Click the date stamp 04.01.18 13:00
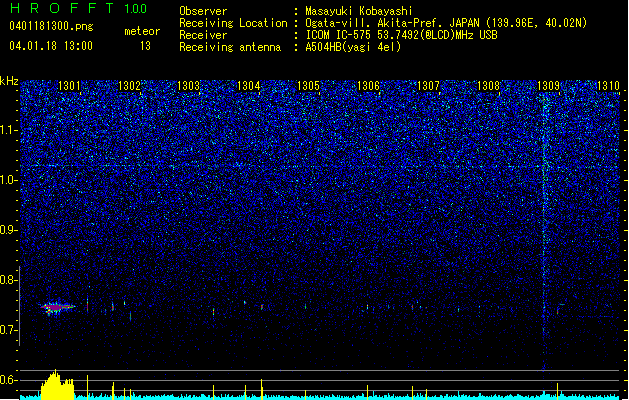Screen dimensions: 629x400 point(51,46)
